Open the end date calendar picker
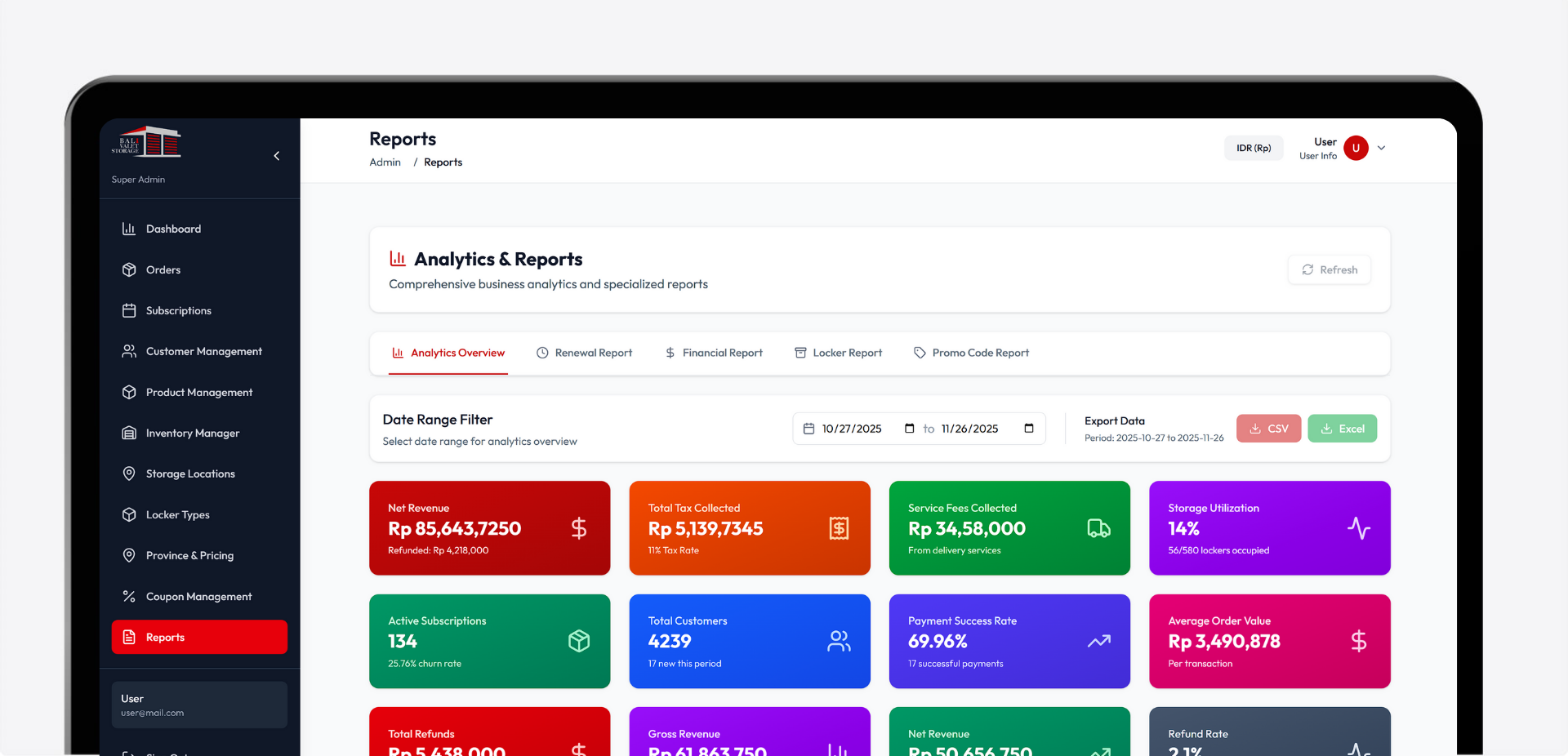1568x756 pixels. [1028, 429]
